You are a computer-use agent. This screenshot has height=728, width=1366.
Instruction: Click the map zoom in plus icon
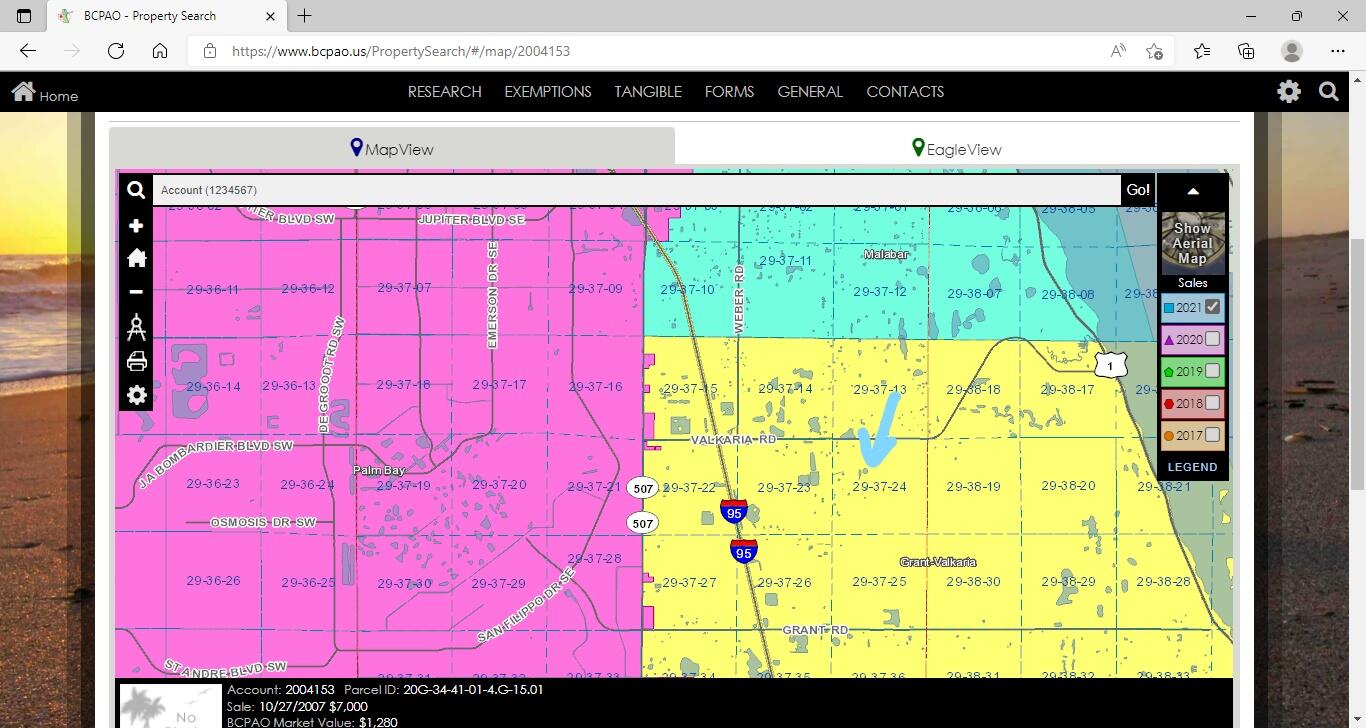click(x=137, y=226)
